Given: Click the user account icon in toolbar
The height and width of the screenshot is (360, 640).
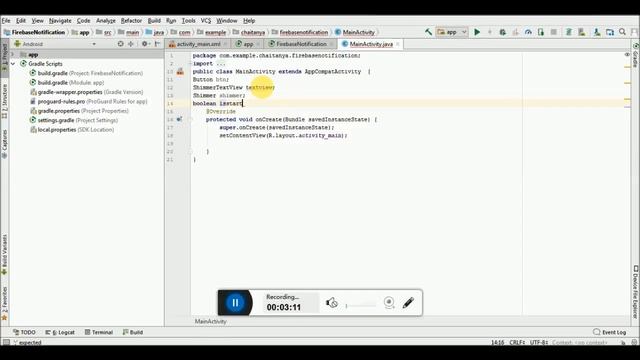Looking at the screenshot, I should pyautogui.click(x=634, y=32).
